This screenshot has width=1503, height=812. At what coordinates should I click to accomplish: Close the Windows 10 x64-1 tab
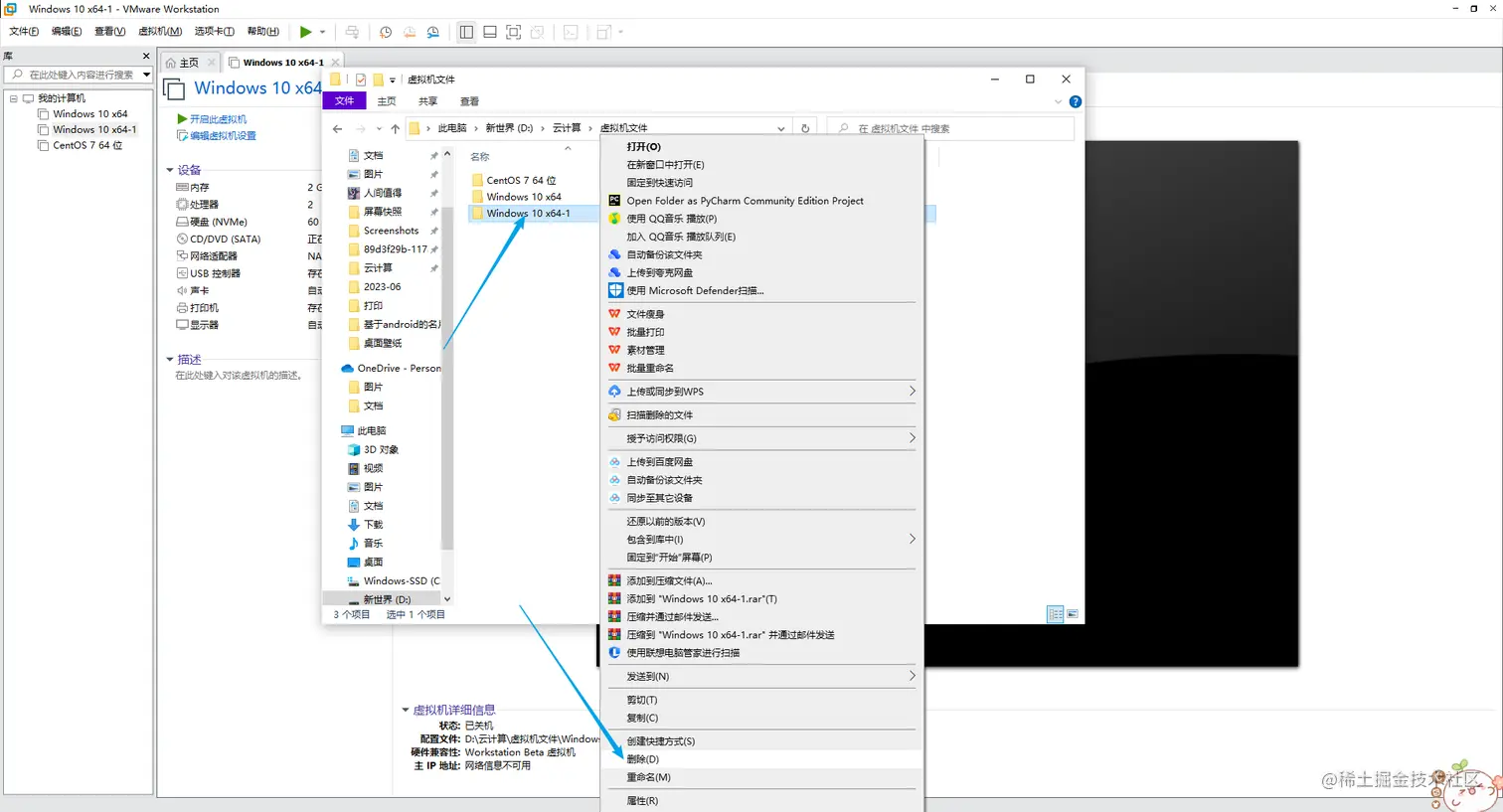[335, 63]
